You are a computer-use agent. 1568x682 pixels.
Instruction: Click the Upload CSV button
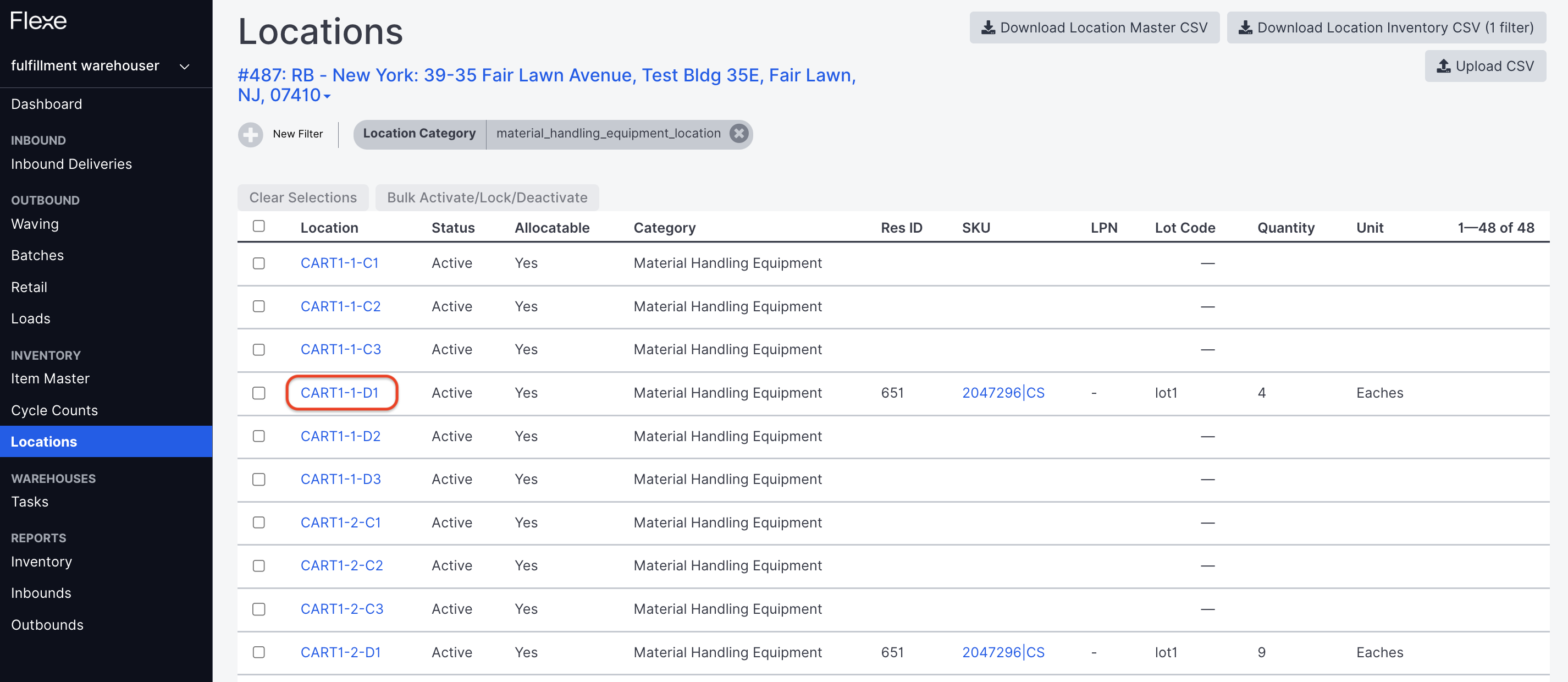point(1484,67)
